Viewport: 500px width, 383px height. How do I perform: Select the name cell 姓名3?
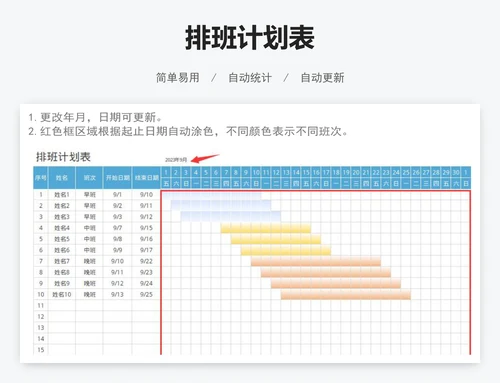tap(62, 217)
